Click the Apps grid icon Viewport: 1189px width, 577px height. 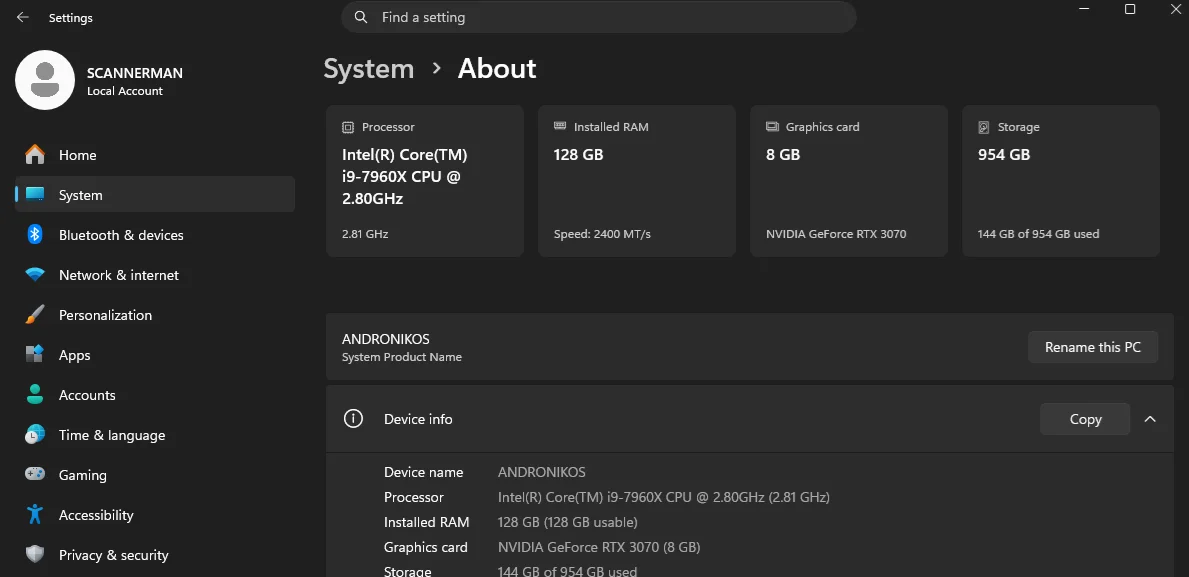[35, 355]
